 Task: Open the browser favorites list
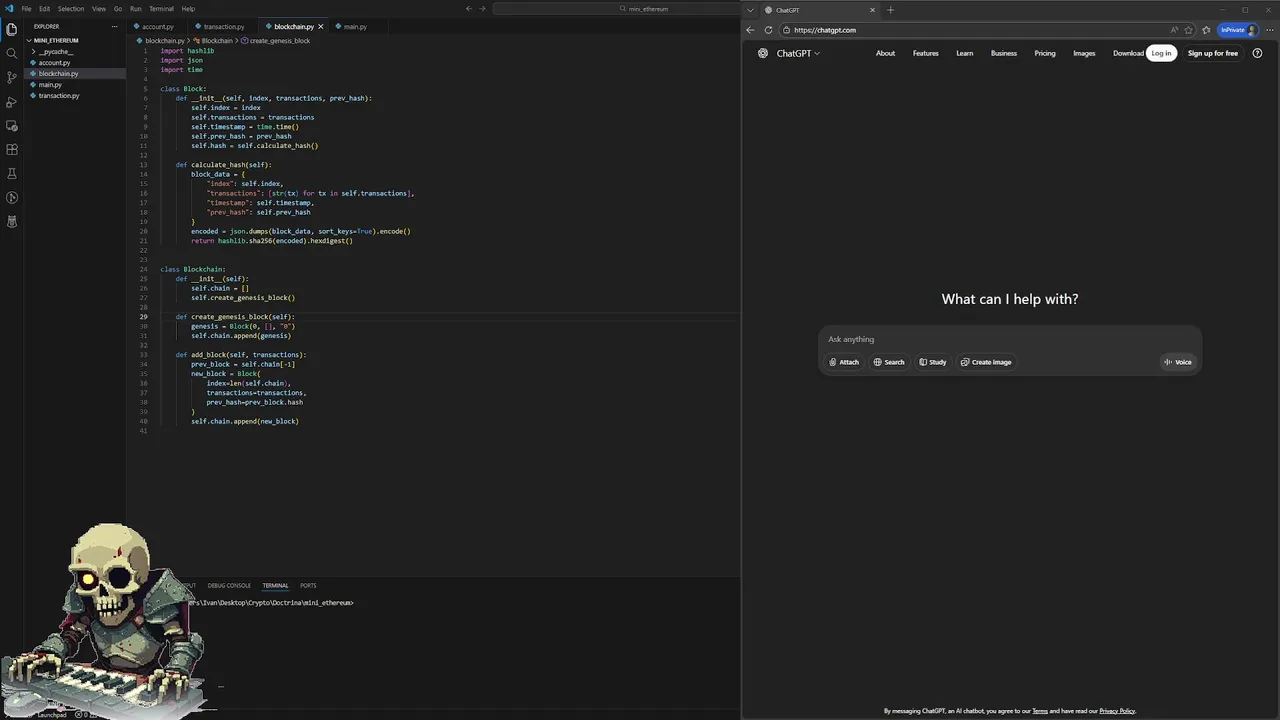pos(1206,30)
